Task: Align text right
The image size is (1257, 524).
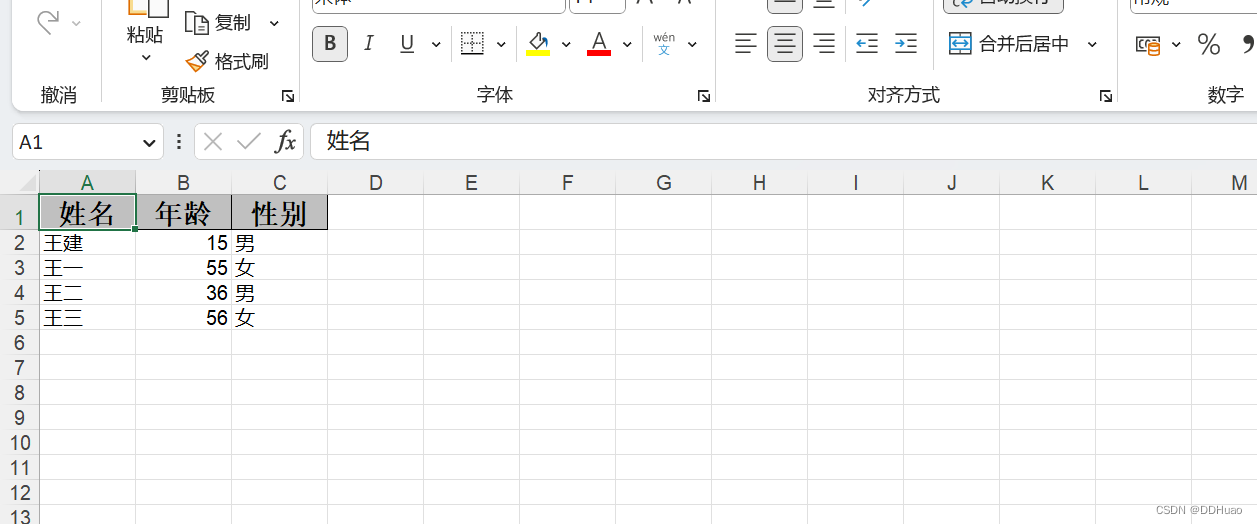Action: click(824, 44)
